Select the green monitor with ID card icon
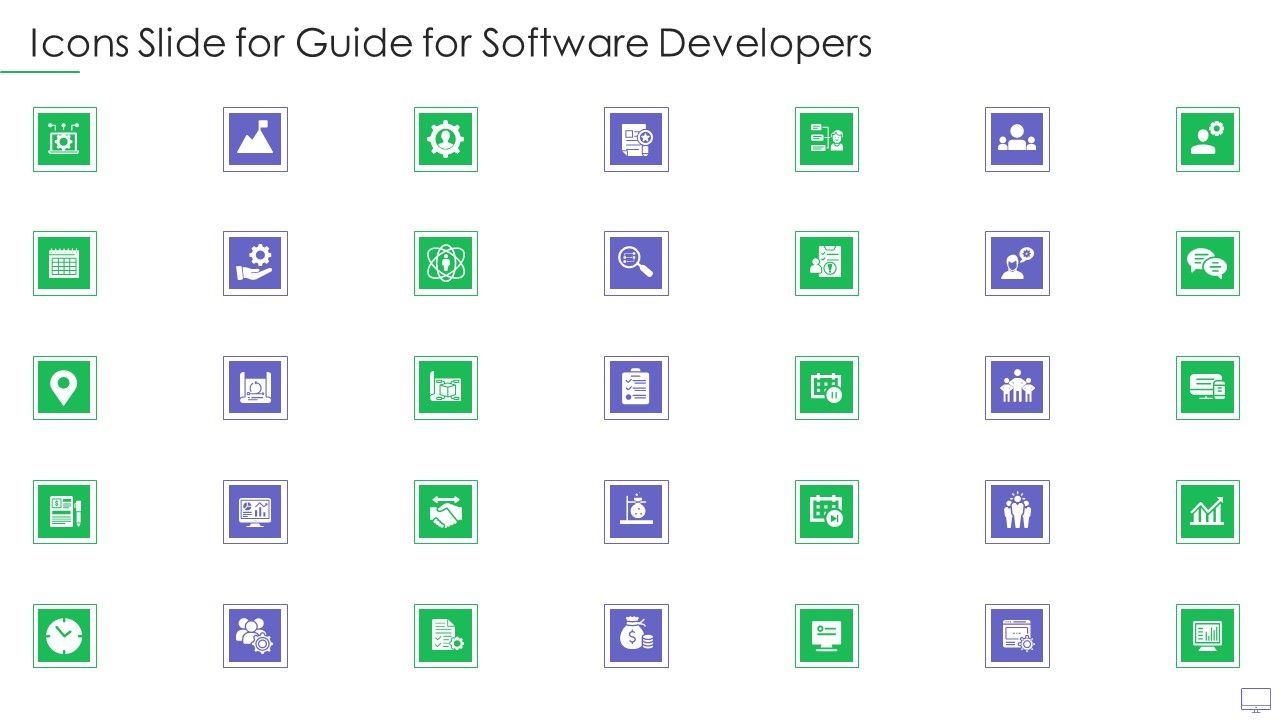 (827, 636)
